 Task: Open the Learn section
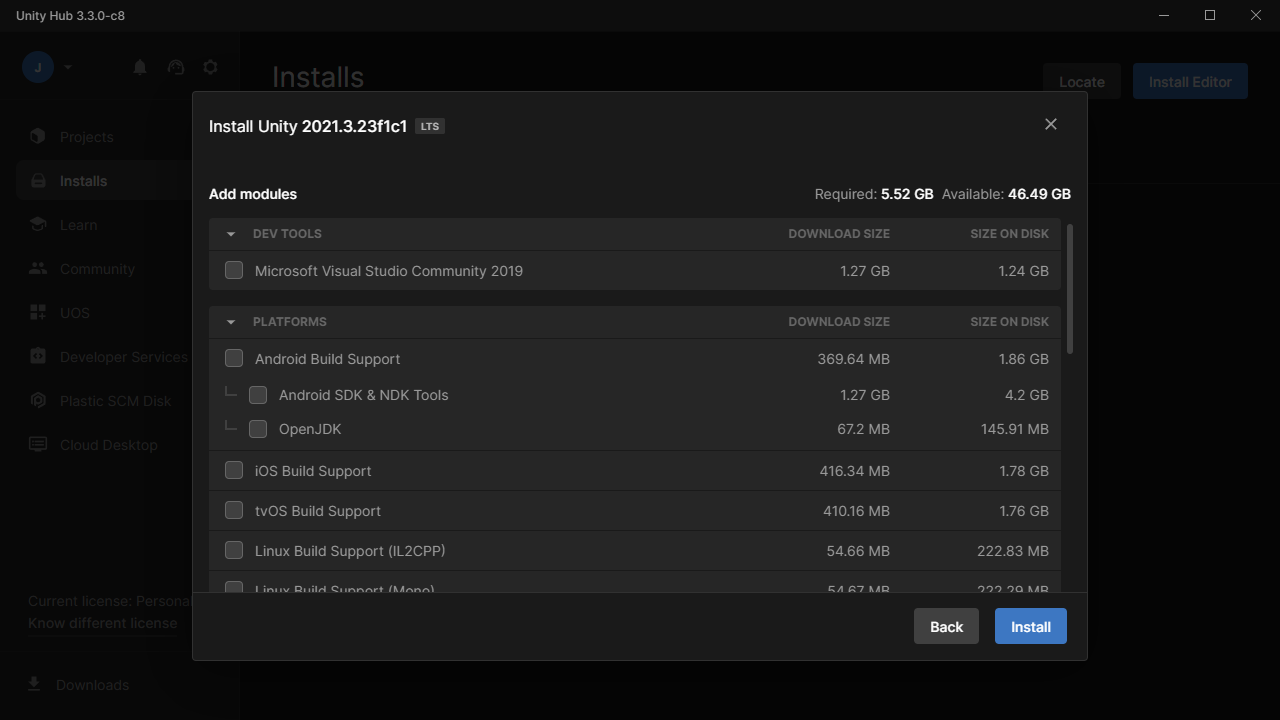79,225
